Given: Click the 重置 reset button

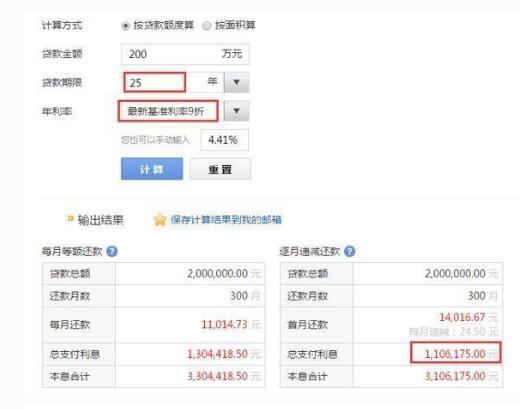Looking at the screenshot, I should [220, 169].
